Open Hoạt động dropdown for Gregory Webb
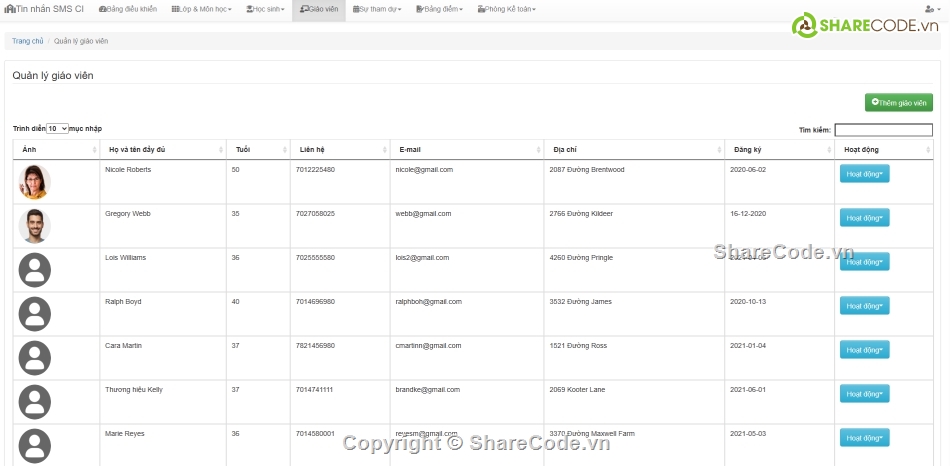 (864, 218)
